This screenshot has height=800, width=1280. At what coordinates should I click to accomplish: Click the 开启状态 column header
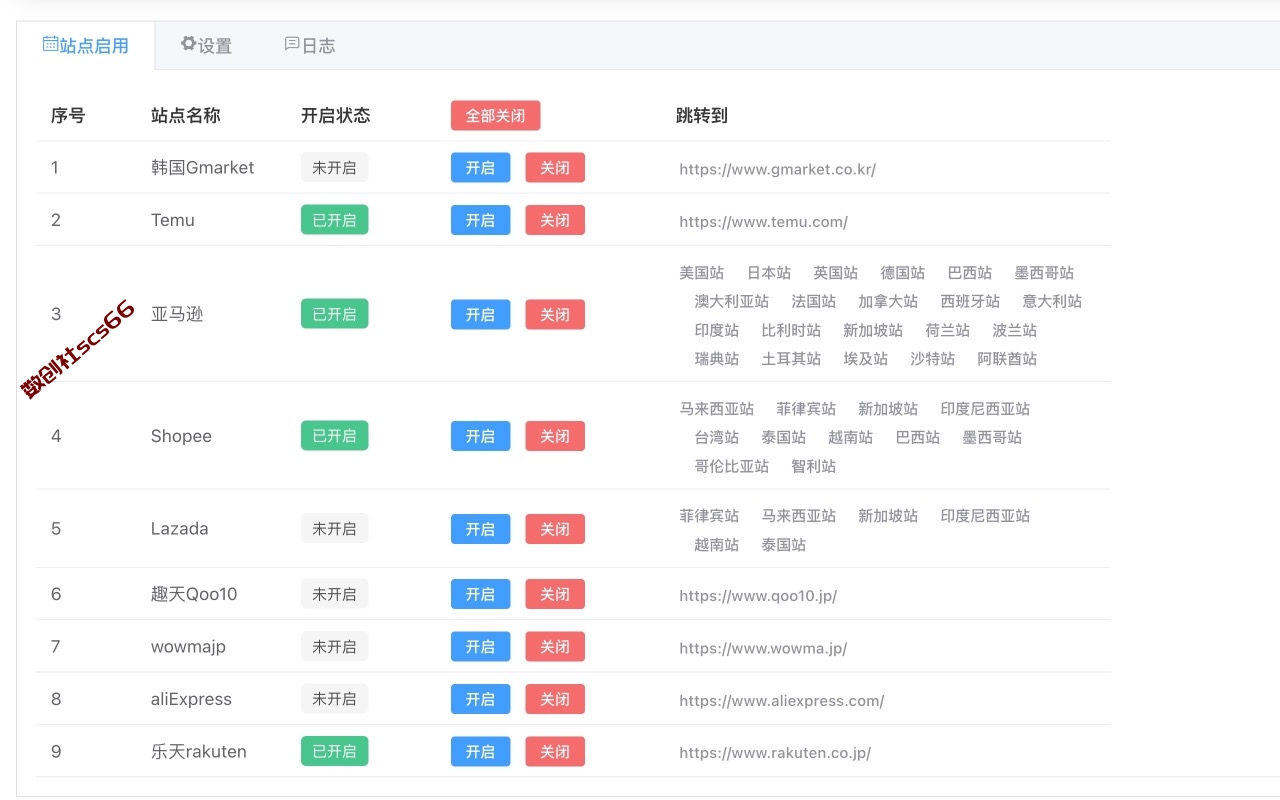(336, 116)
